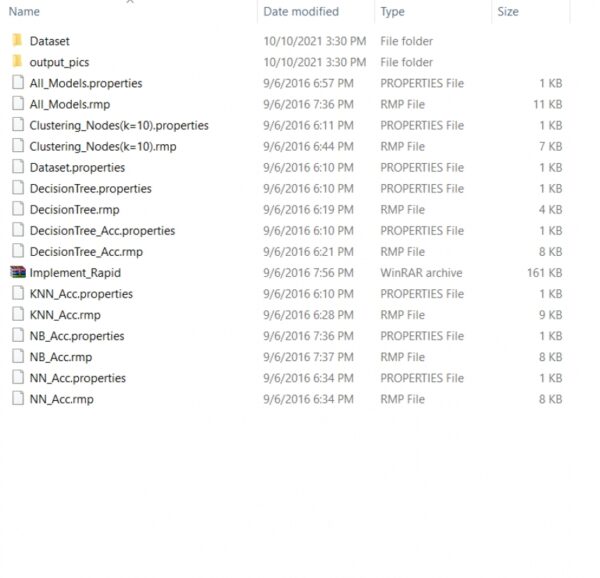Select the Clustering_Nodes(k=10).properties file name
The image size is (600, 578).
[x=119, y=125]
